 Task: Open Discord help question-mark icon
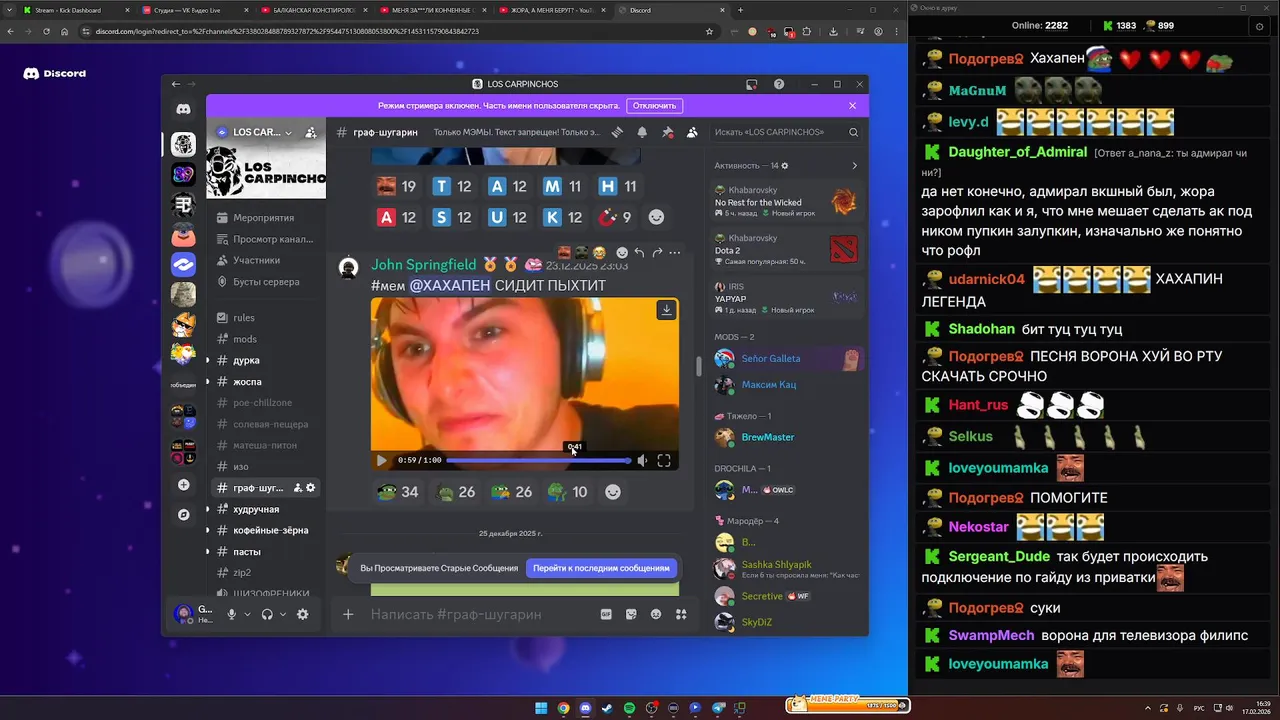point(779,84)
